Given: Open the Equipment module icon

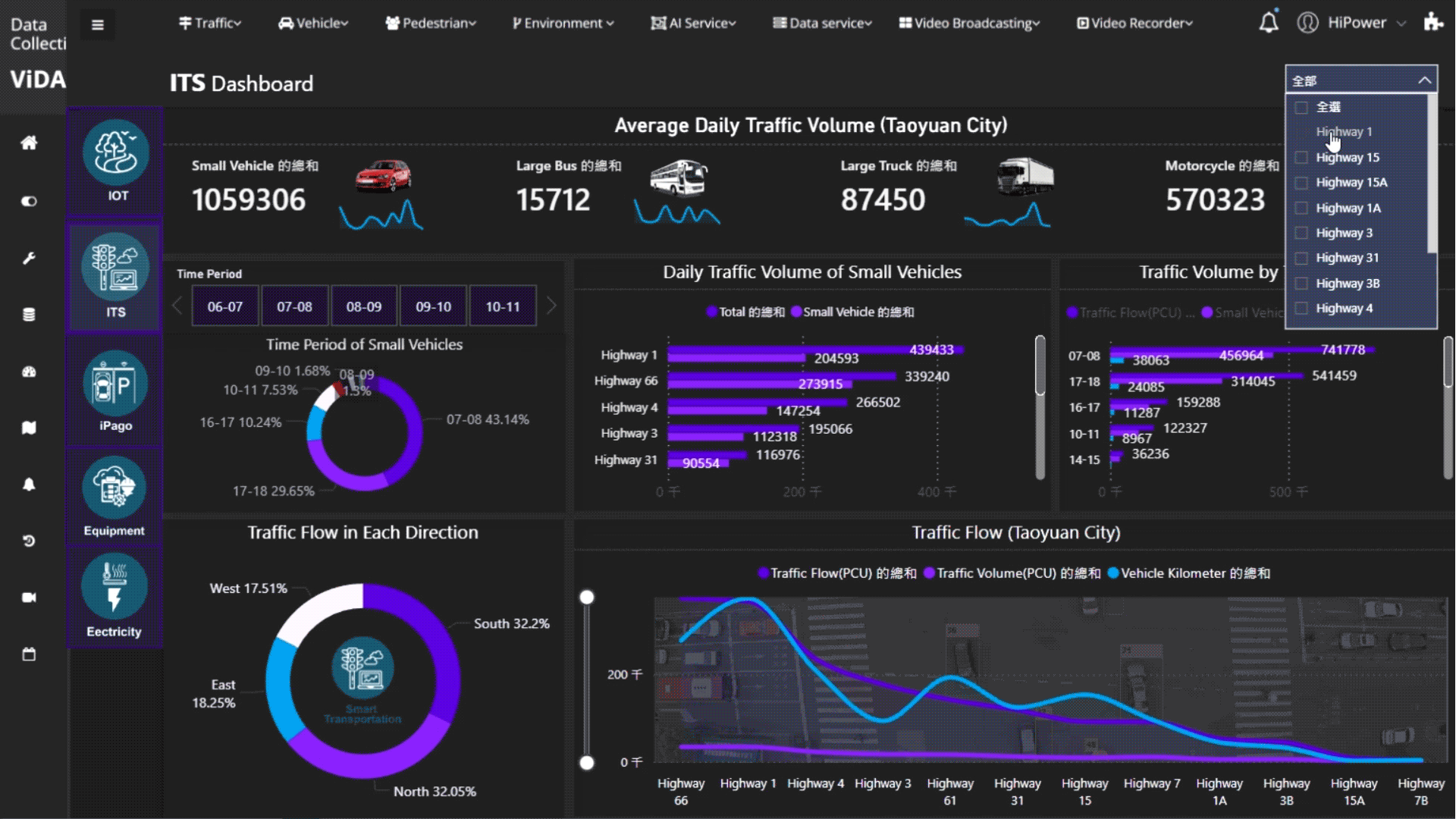Looking at the screenshot, I should (115, 489).
